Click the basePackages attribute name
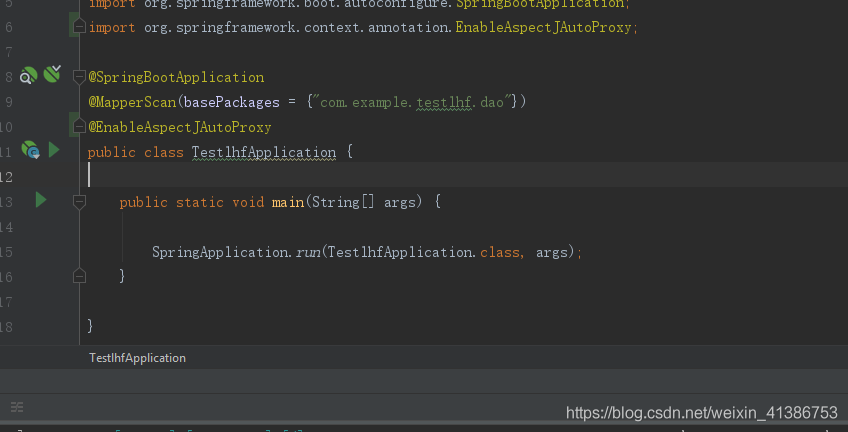 (232, 102)
